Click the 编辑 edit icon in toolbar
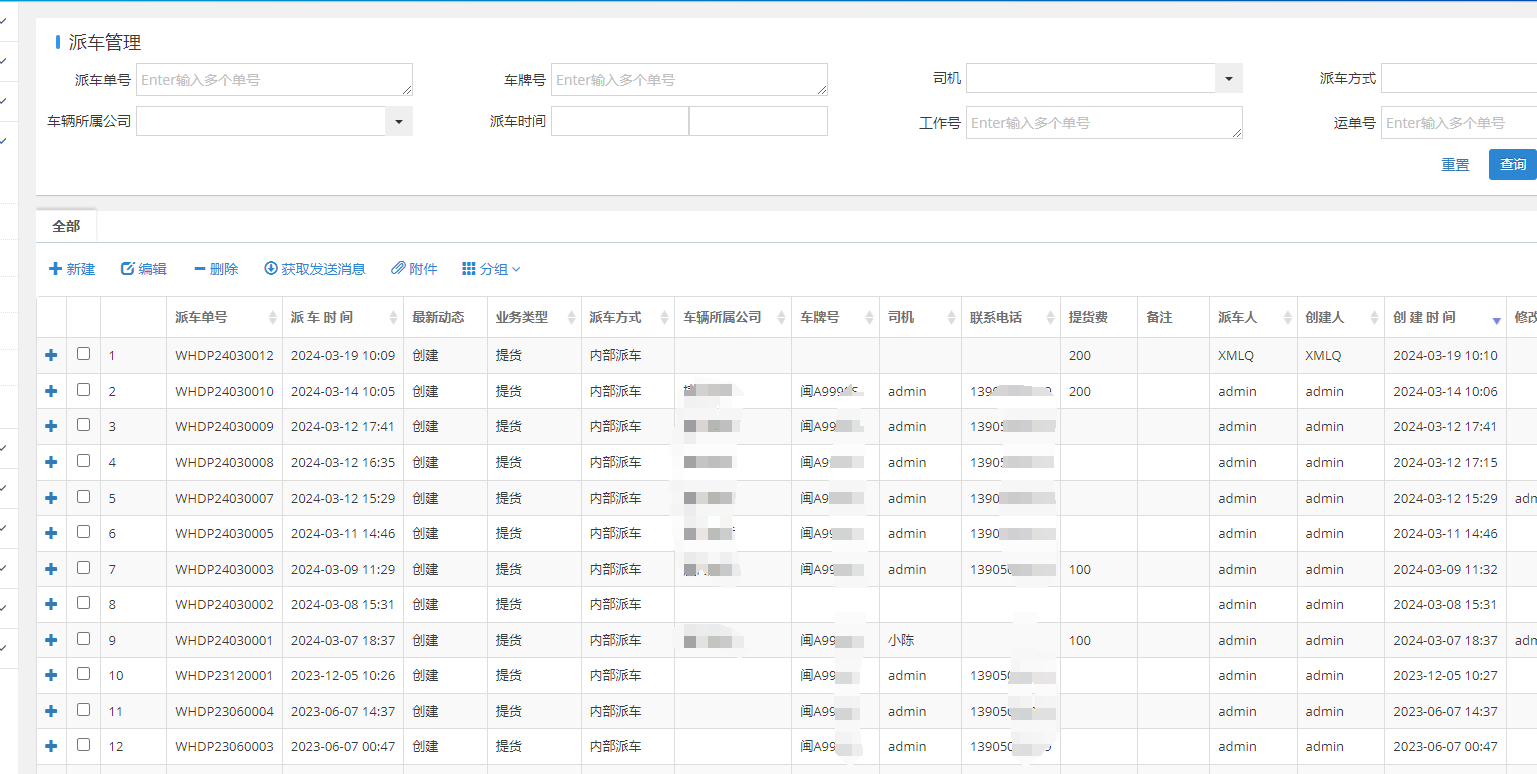This screenshot has width=1537, height=774. [x=127, y=269]
